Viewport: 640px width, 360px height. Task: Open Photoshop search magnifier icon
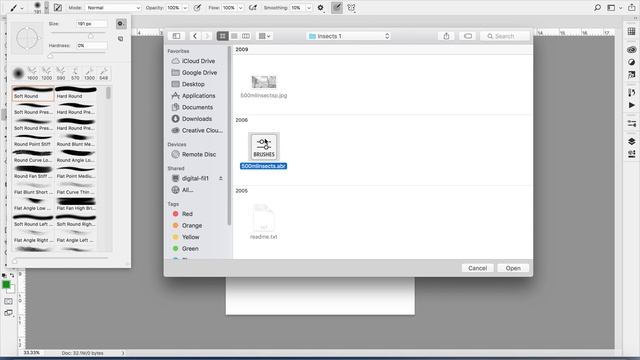click(x=598, y=8)
